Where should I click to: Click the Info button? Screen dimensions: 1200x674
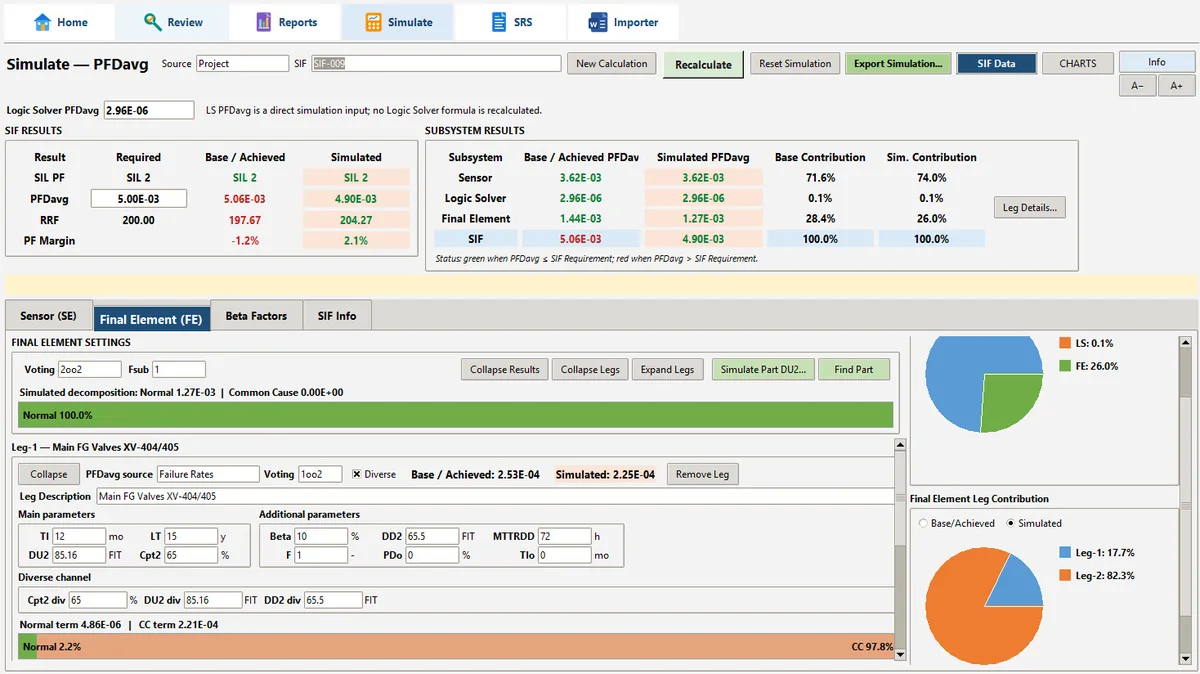coord(1156,62)
